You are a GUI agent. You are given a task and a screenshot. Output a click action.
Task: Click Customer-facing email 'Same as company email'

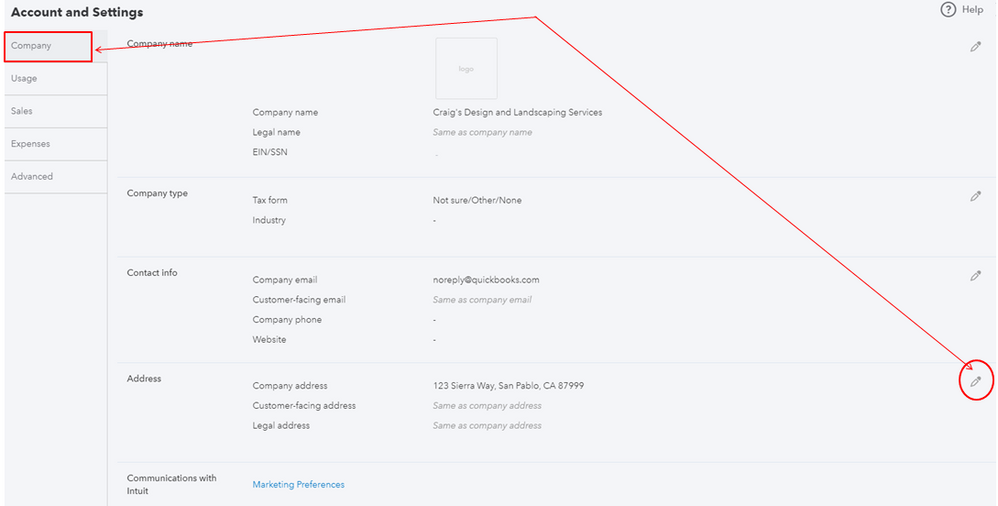click(482, 300)
